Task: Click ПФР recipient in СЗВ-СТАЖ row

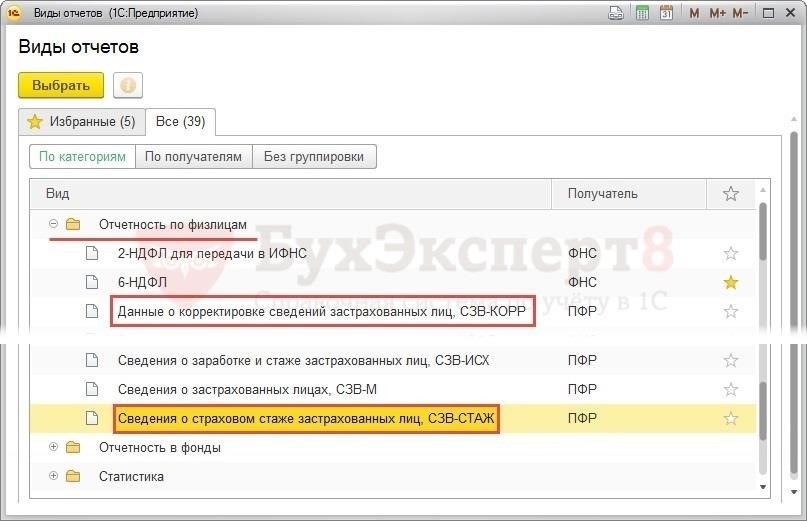Action: [582, 418]
